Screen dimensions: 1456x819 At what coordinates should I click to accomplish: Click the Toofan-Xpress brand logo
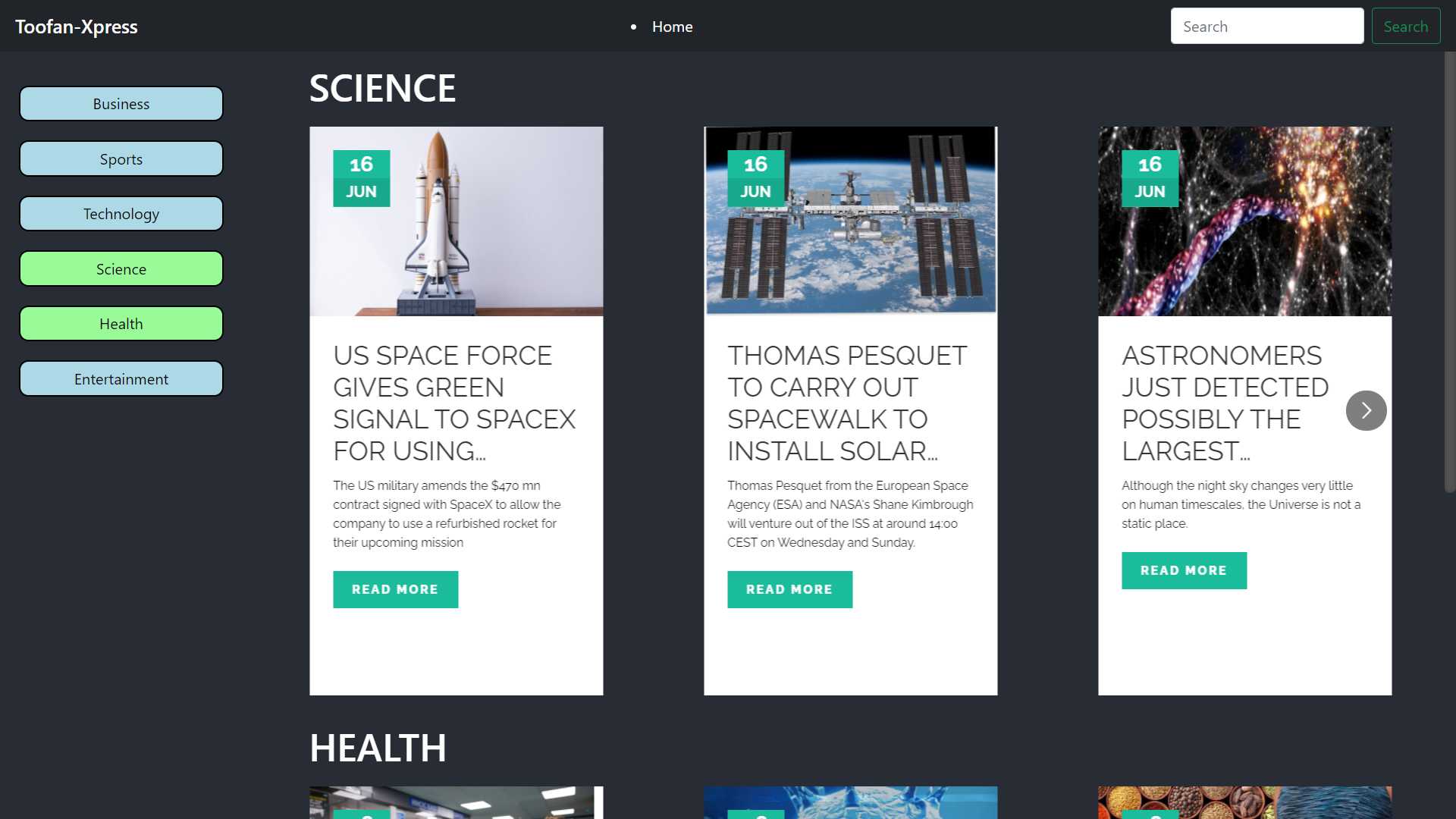pos(77,27)
